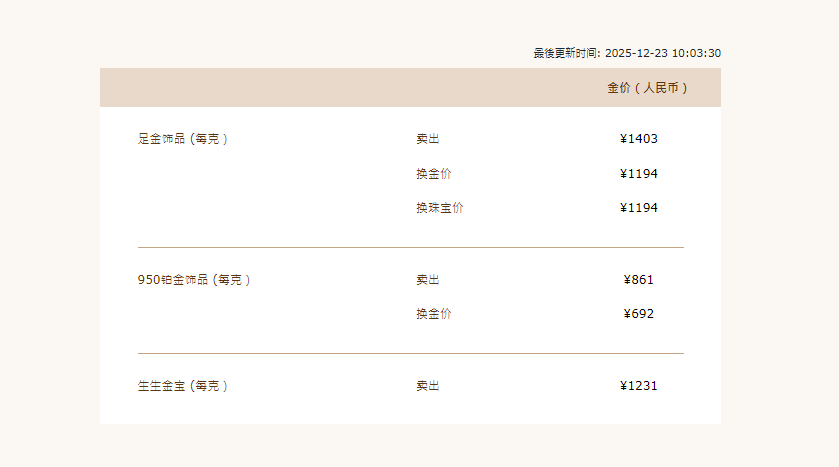The image size is (839, 467).
Task: Click 卖出 in the 生生金宝 row
Action: (428, 386)
